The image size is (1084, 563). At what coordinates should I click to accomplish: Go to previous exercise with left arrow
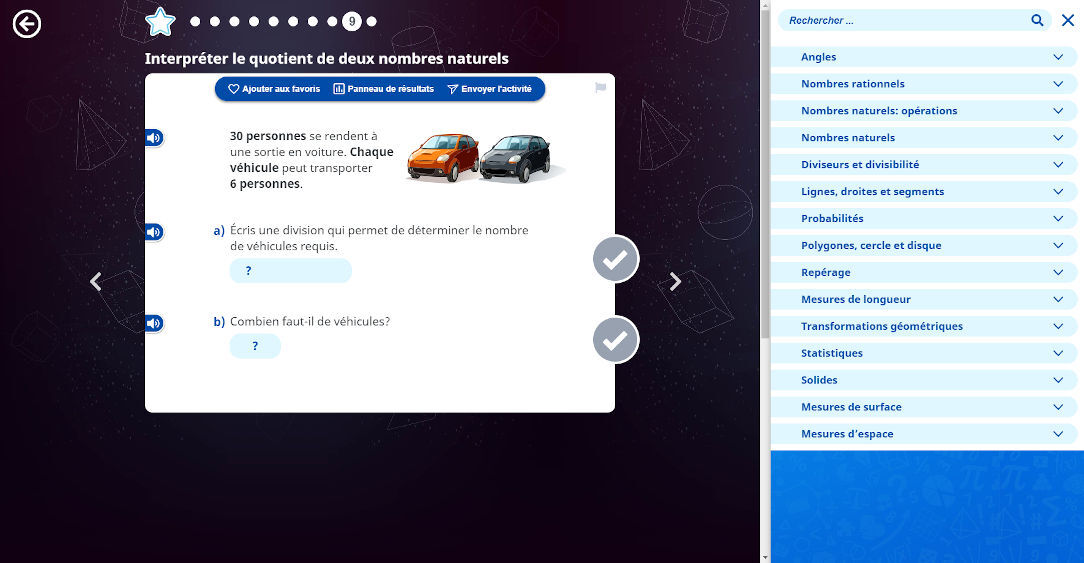[95, 281]
